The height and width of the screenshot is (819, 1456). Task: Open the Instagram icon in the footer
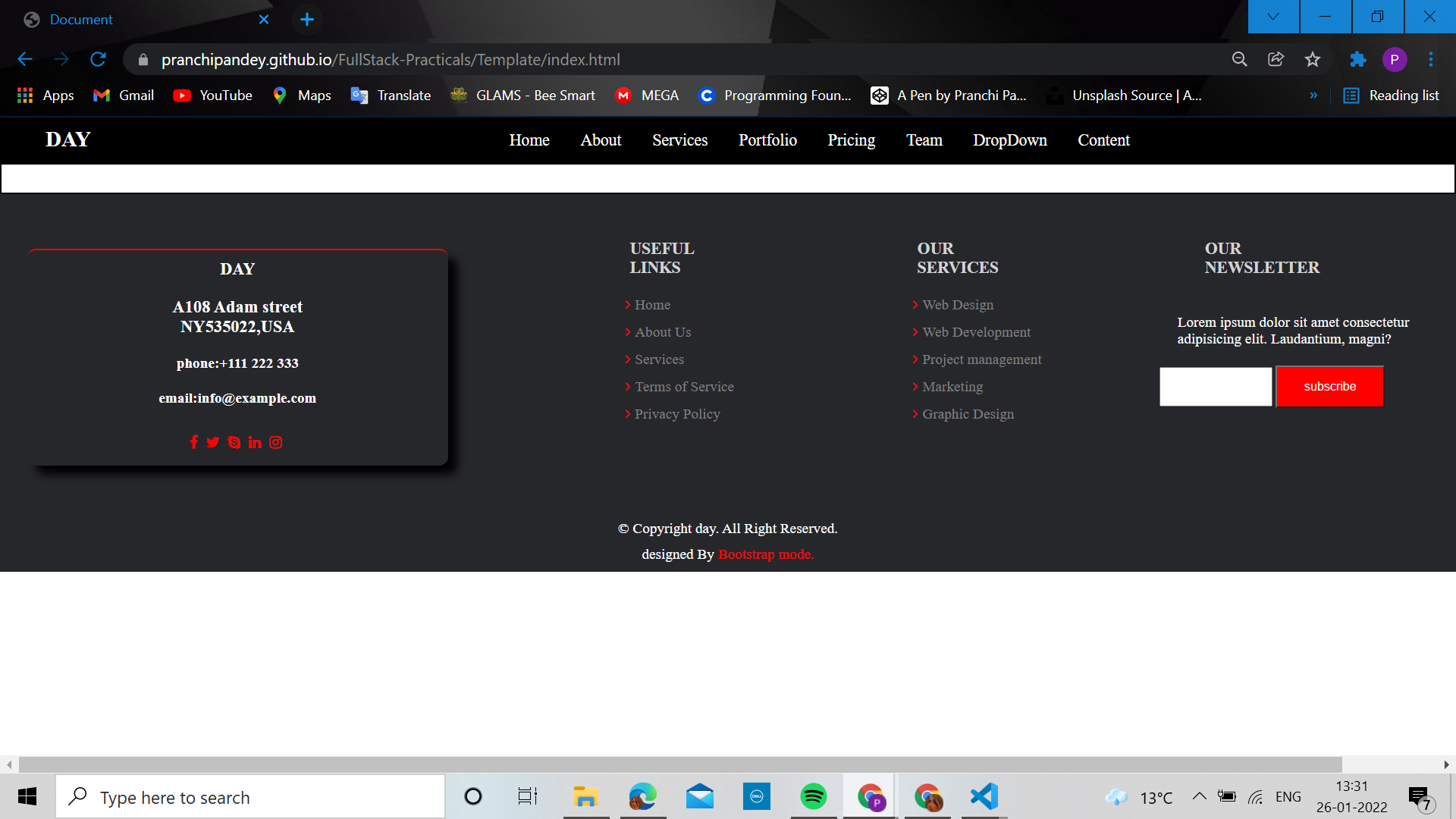(275, 442)
